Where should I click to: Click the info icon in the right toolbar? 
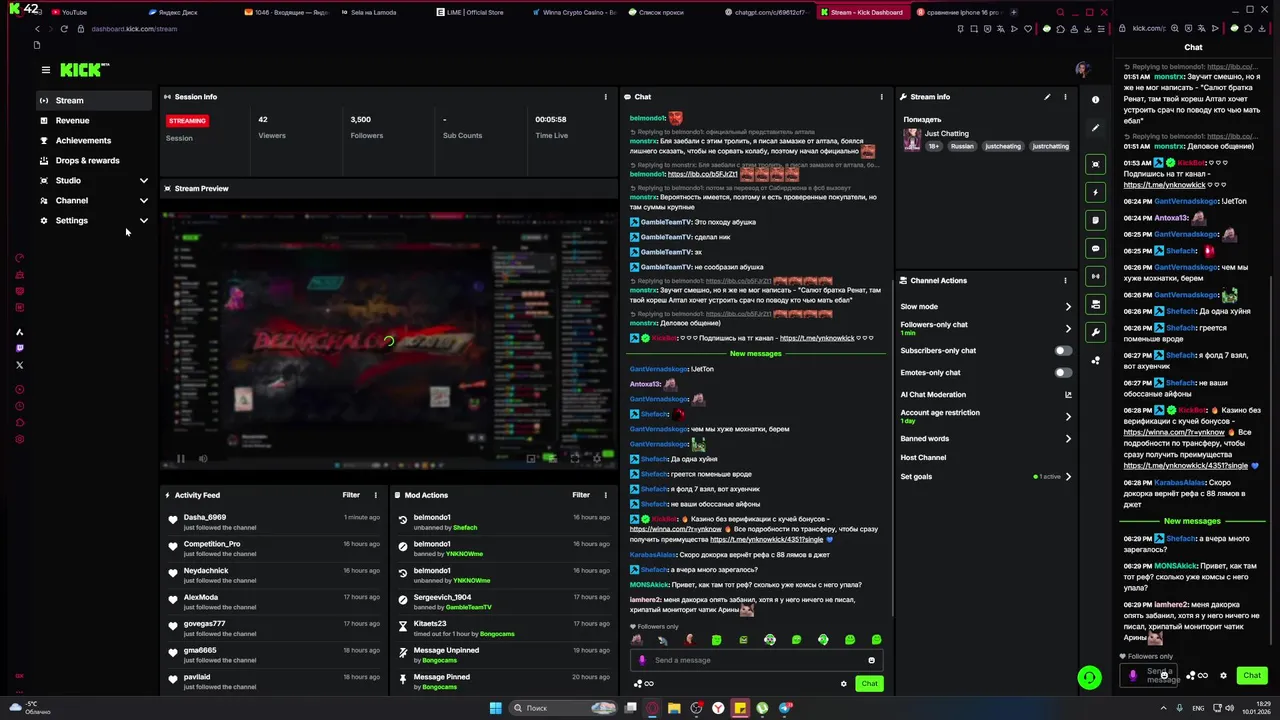pyautogui.click(x=1095, y=100)
